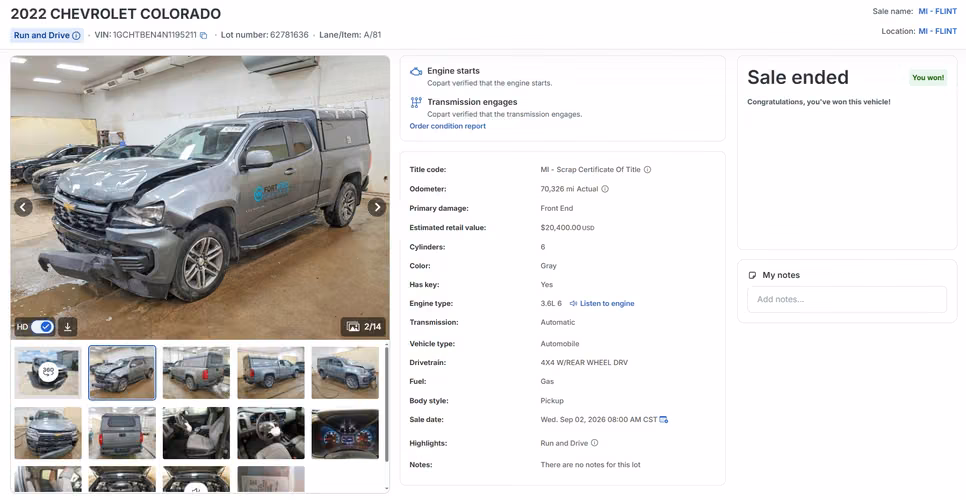Viewport: 966px width, 500px height.
Task: Copy the VIN using the copy icon
Action: click(x=204, y=36)
